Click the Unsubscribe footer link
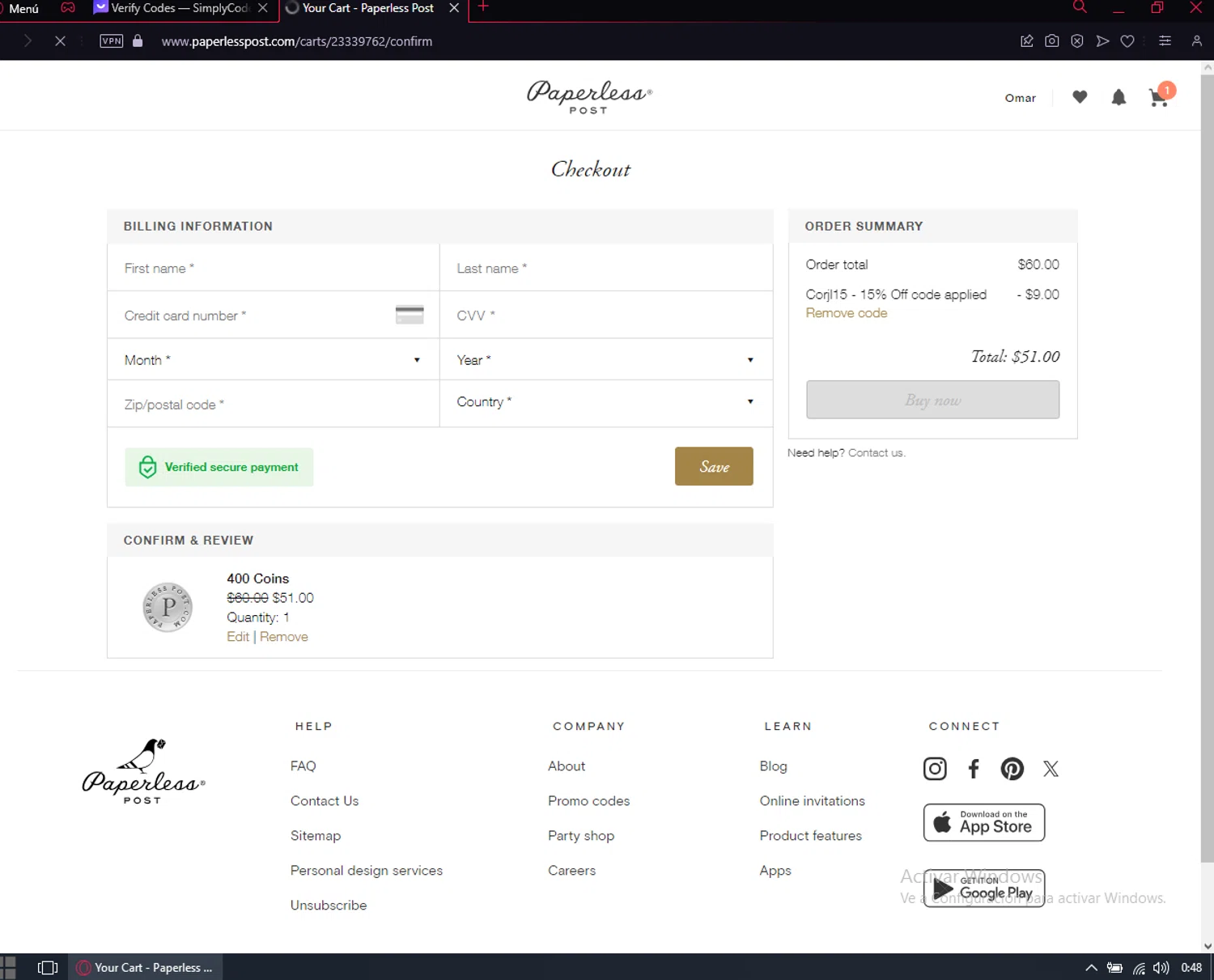1214x980 pixels. point(329,905)
